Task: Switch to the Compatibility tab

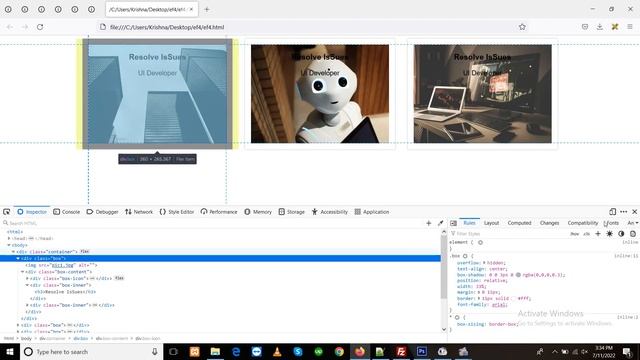Action: 582,223
